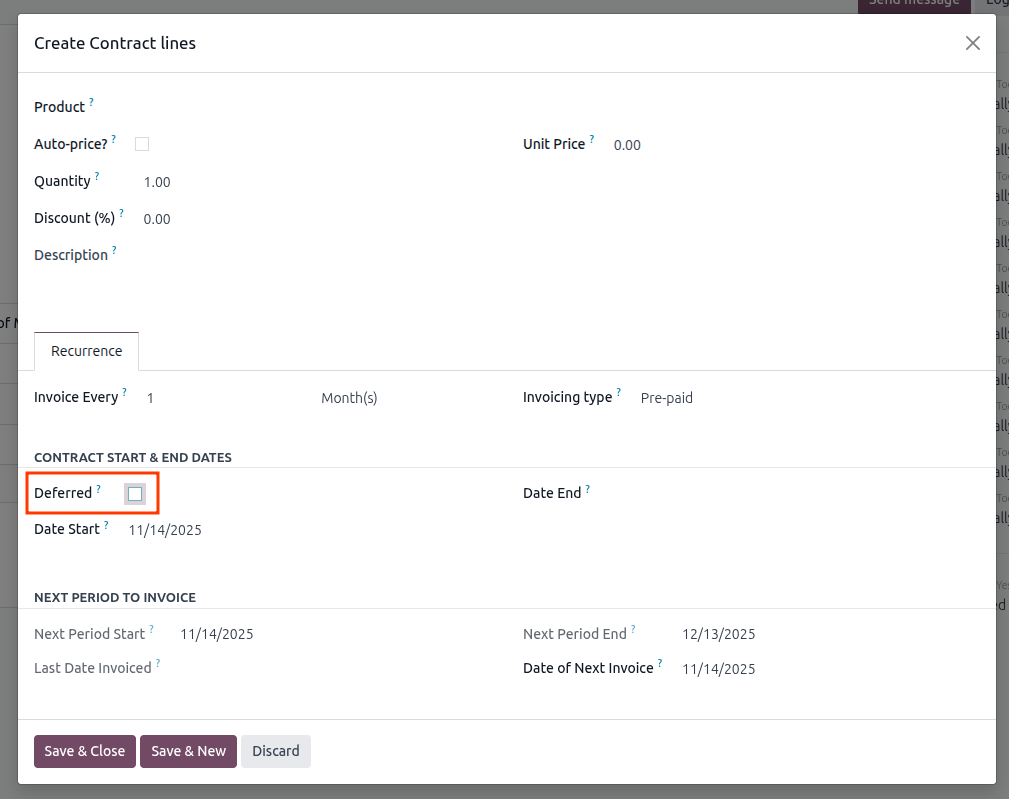Click the Invoice Every number field

(227, 398)
